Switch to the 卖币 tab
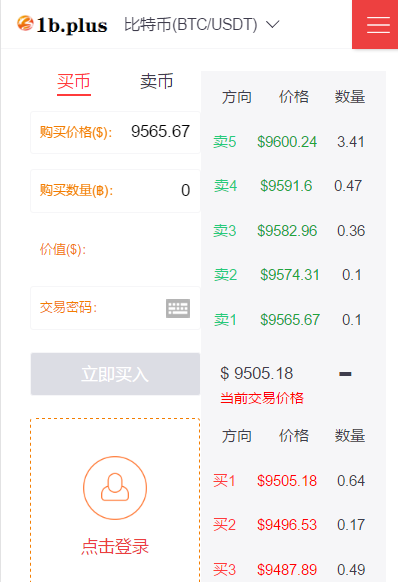Screen dimensions: 398x582 (x=156, y=81)
